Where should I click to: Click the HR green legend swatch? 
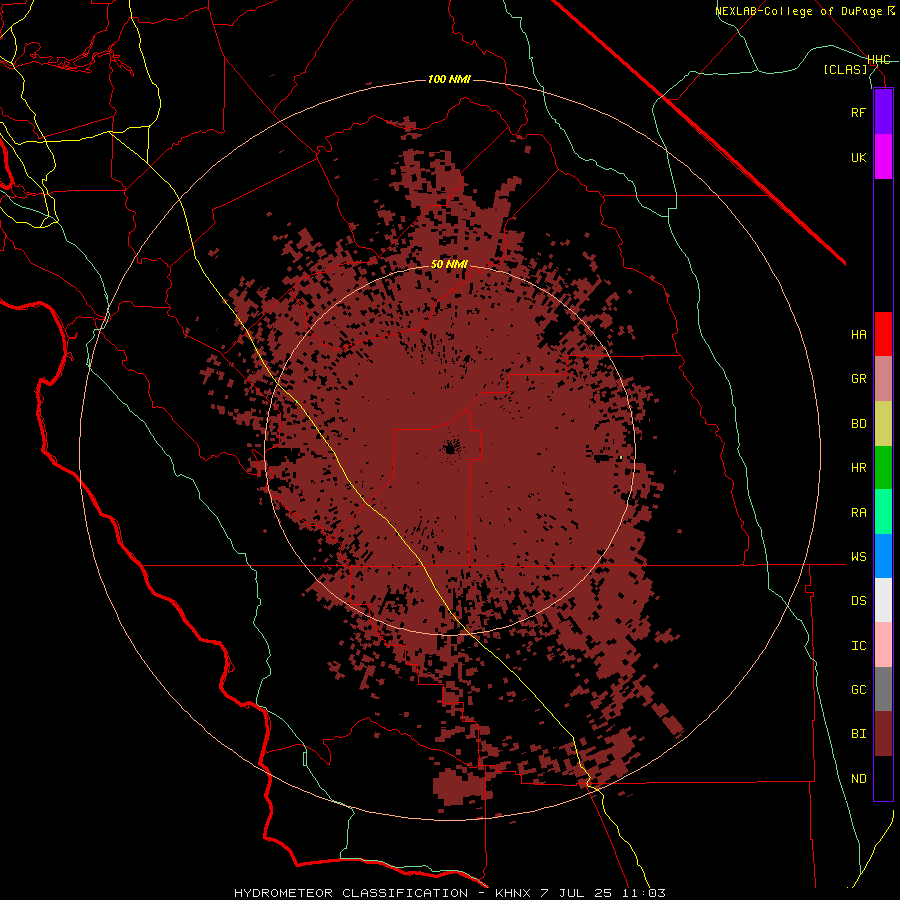tap(883, 468)
